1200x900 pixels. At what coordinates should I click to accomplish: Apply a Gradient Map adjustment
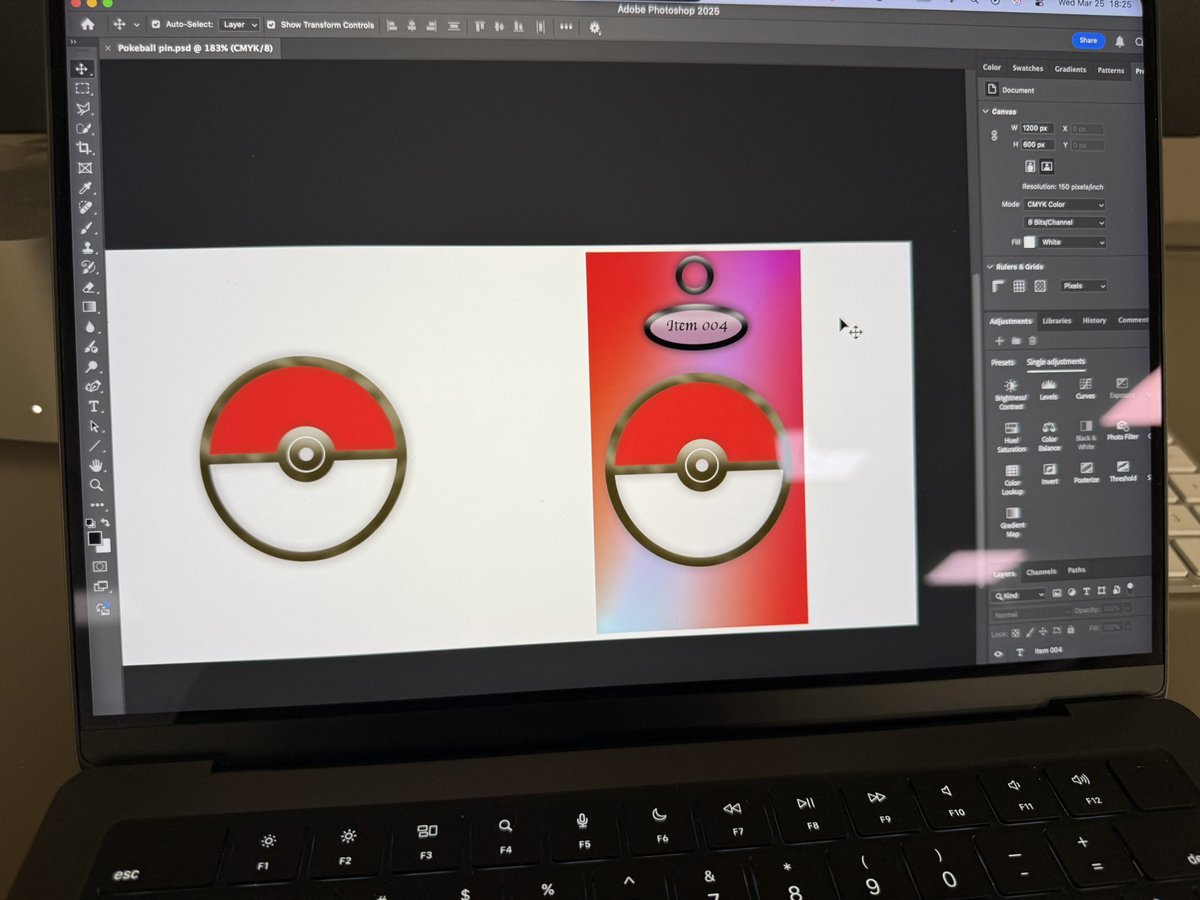click(x=1012, y=517)
